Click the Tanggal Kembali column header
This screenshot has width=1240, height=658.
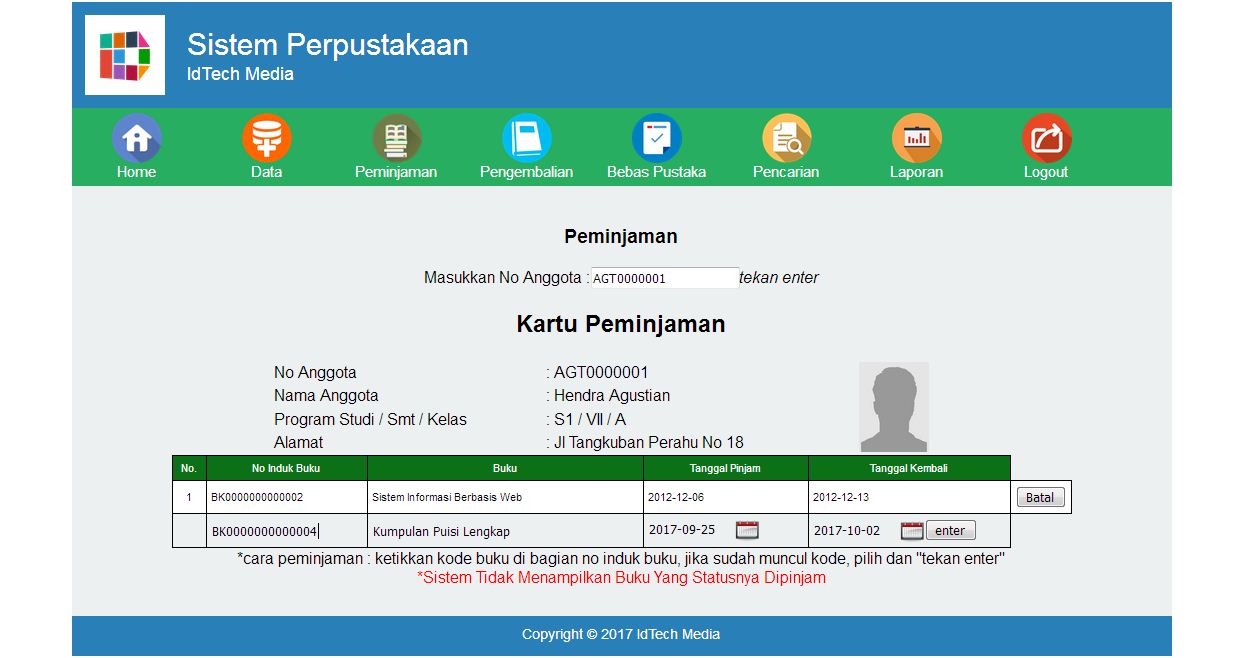pyautogui.click(x=909, y=468)
